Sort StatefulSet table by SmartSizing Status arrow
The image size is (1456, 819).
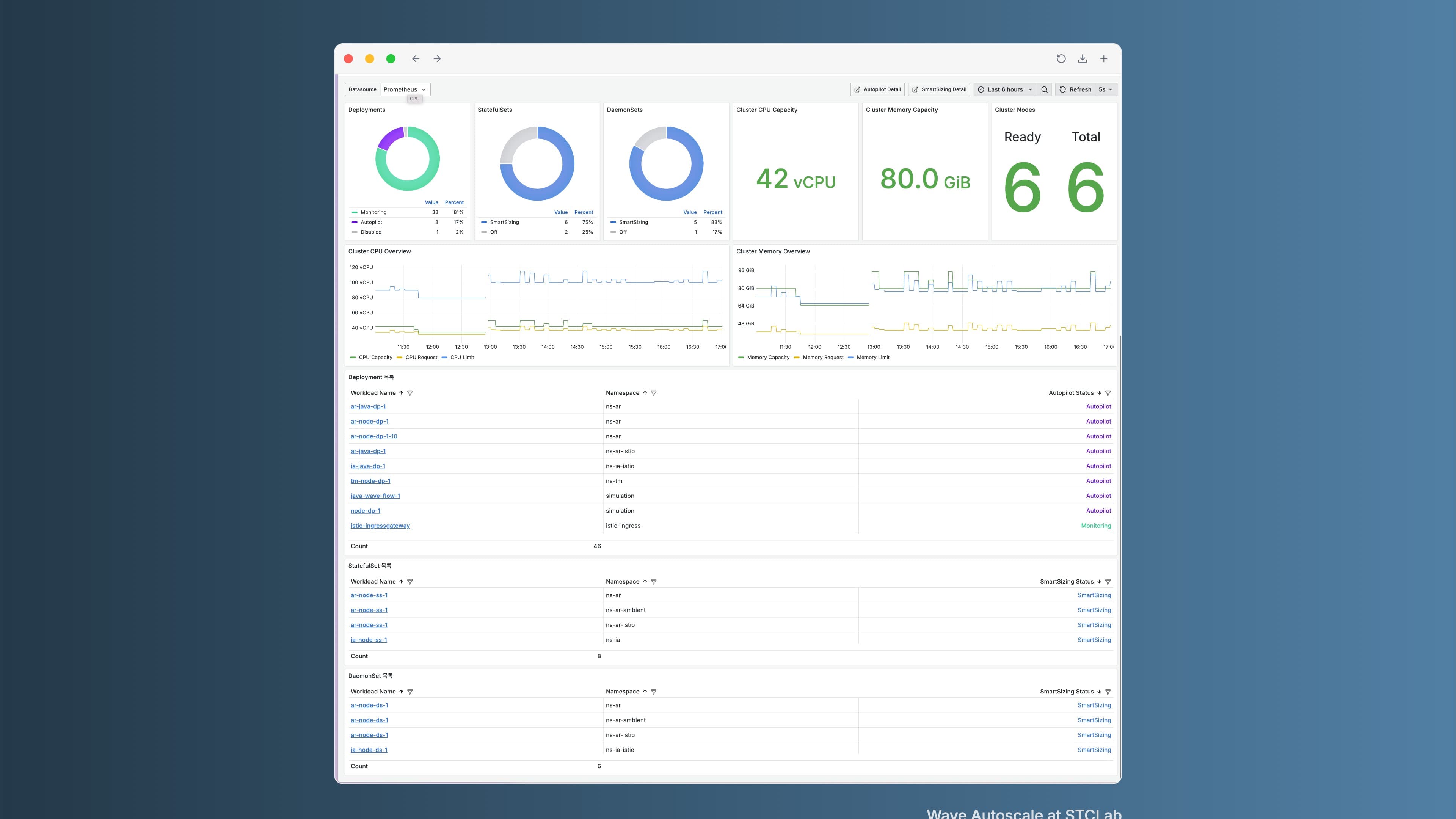pyautogui.click(x=1099, y=582)
